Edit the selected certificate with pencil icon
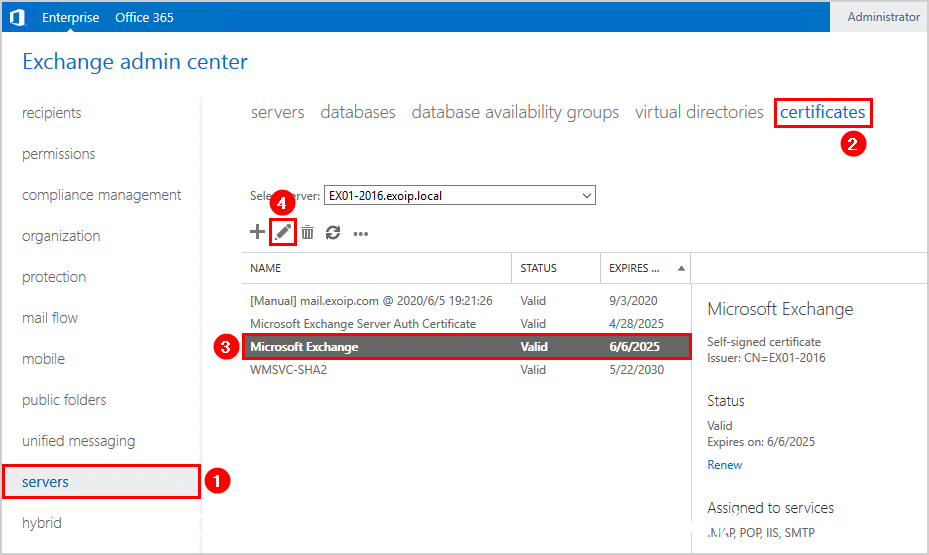 click(283, 232)
